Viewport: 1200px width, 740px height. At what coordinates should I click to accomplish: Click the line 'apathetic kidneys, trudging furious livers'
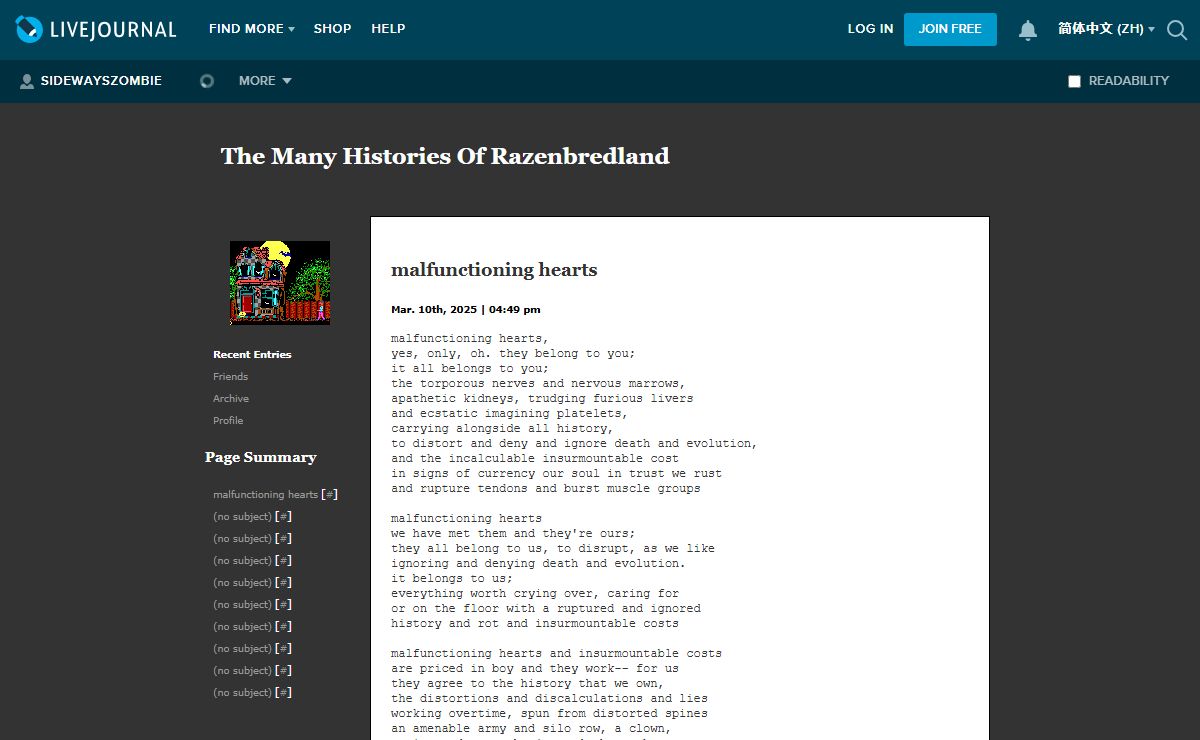542,399
